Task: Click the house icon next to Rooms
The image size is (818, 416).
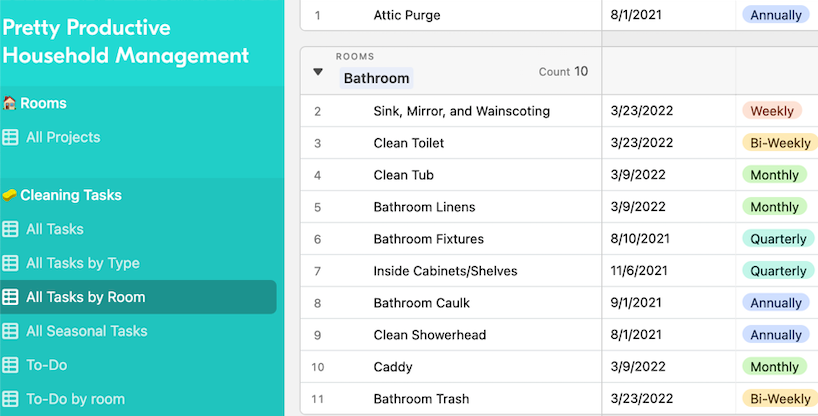Action: tap(9, 103)
